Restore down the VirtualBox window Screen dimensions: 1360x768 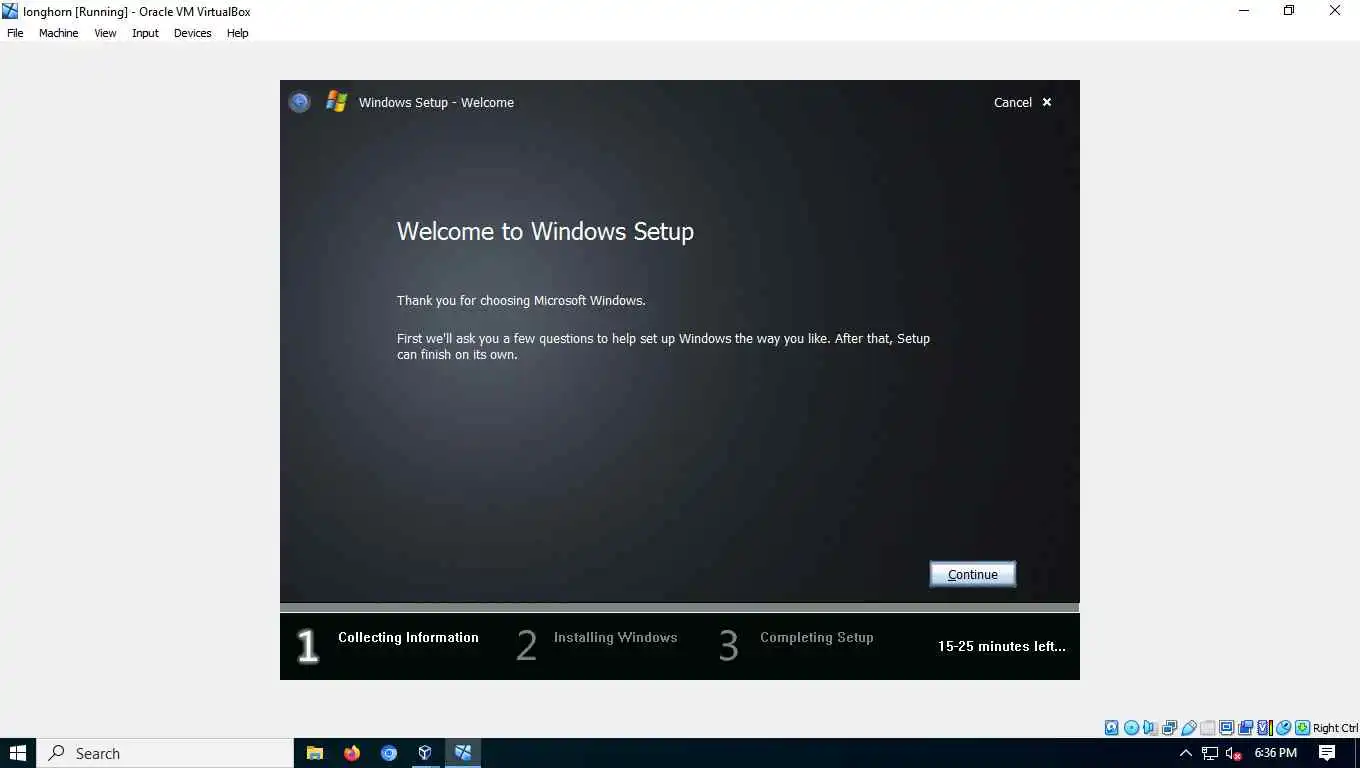point(1289,11)
